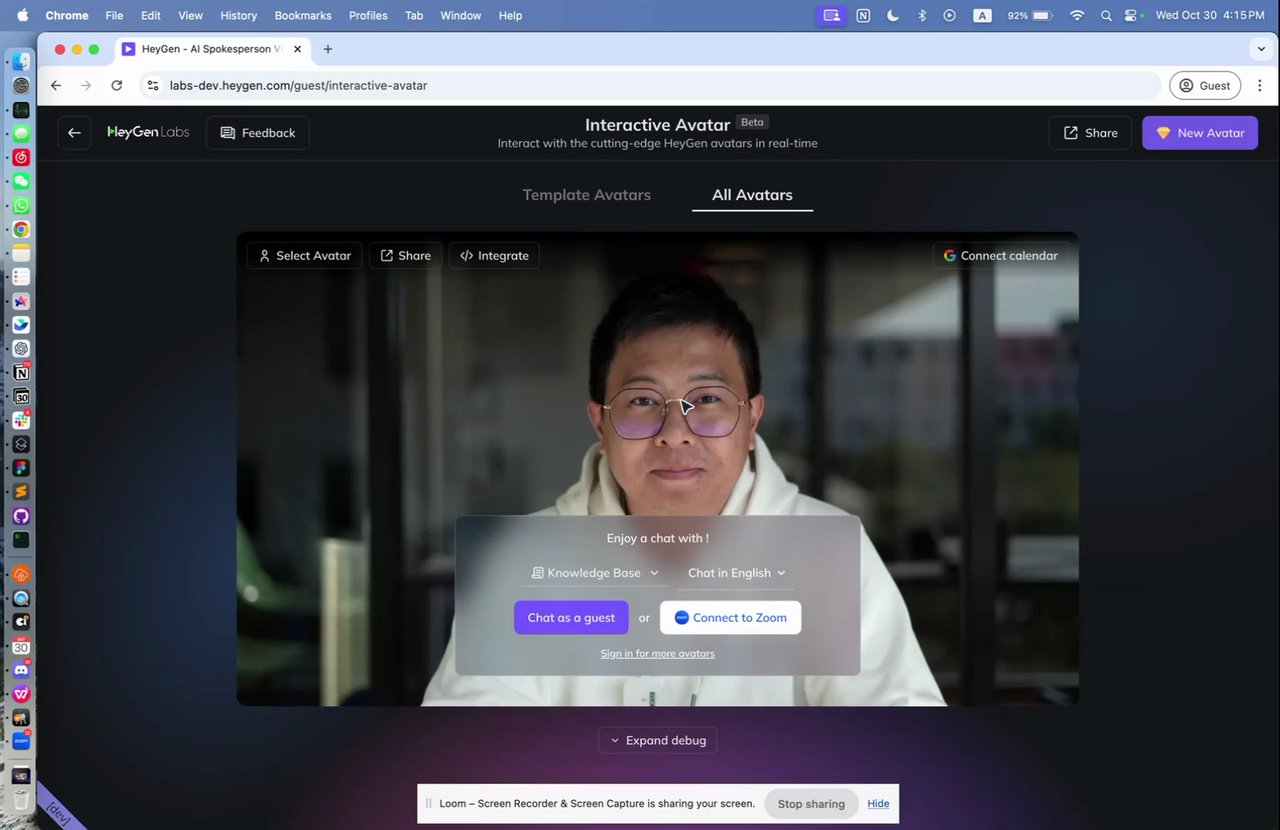The height and width of the screenshot is (830, 1280).
Task: Create a New Avatar
Action: coord(1200,133)
